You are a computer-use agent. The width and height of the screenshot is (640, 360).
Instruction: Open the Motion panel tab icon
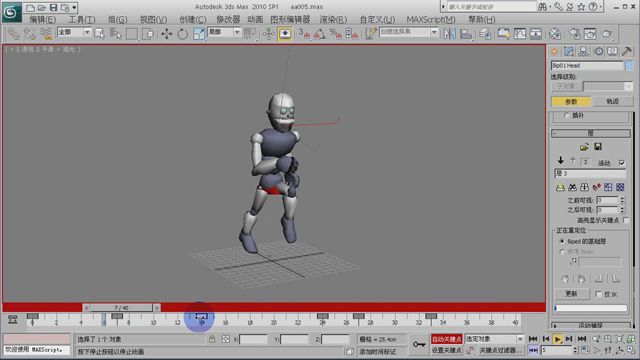coord(598,51)
